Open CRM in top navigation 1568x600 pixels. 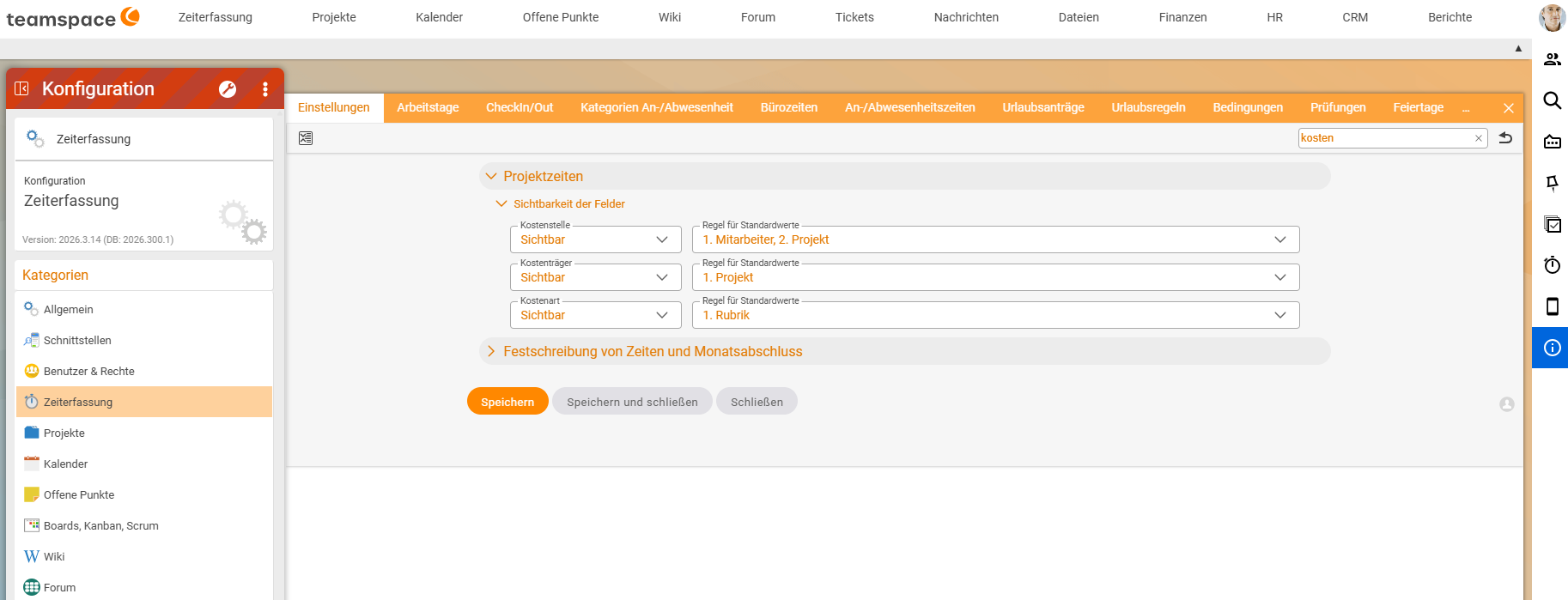1355,17
